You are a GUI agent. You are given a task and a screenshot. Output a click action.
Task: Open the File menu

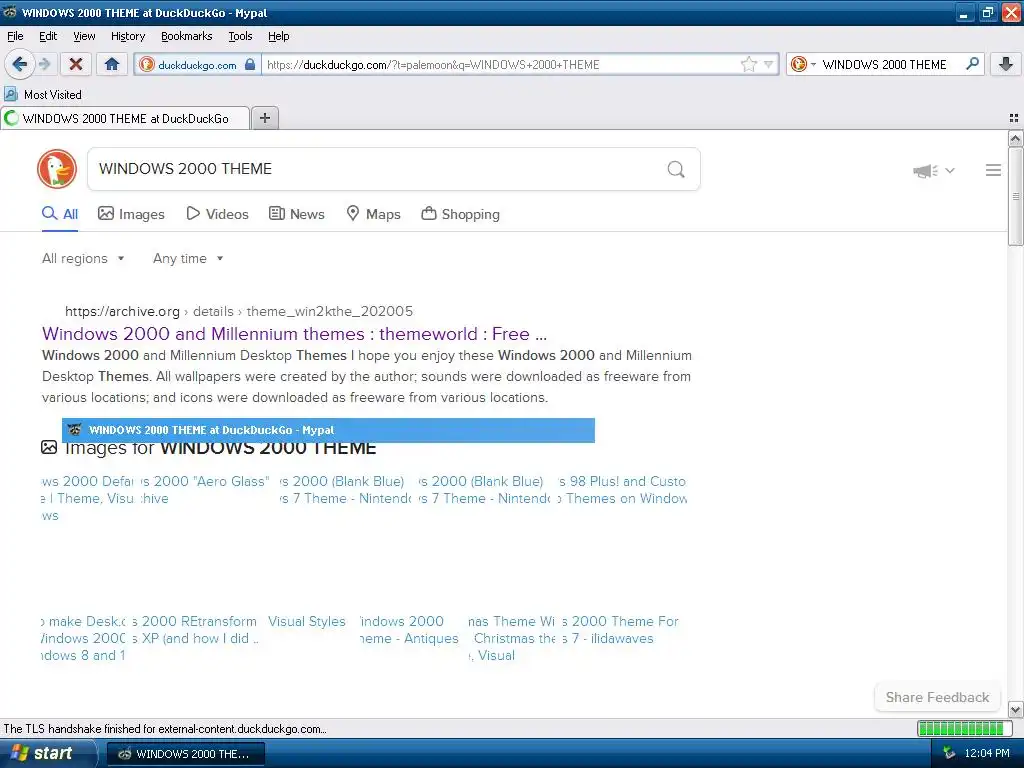coord(15,36)
